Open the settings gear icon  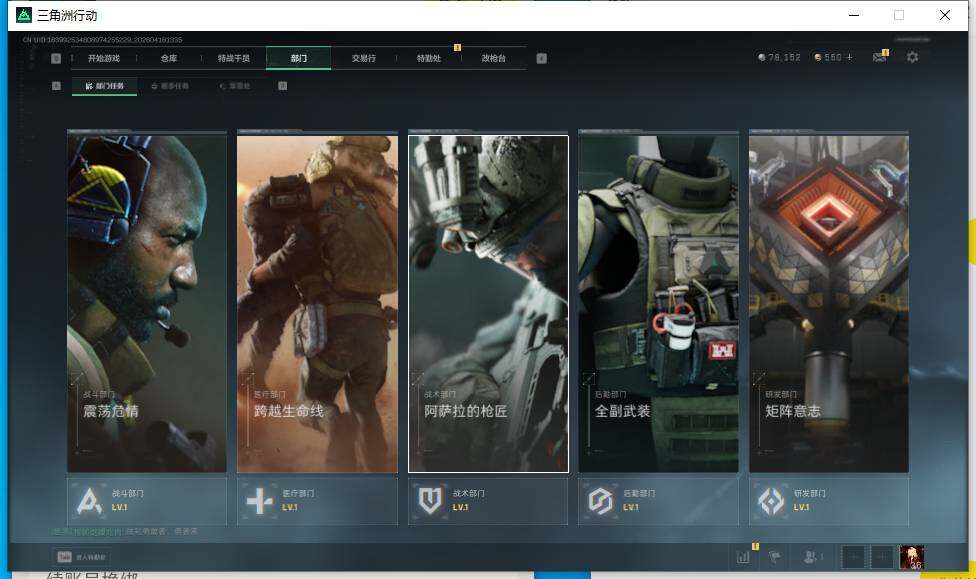(912, 57)
